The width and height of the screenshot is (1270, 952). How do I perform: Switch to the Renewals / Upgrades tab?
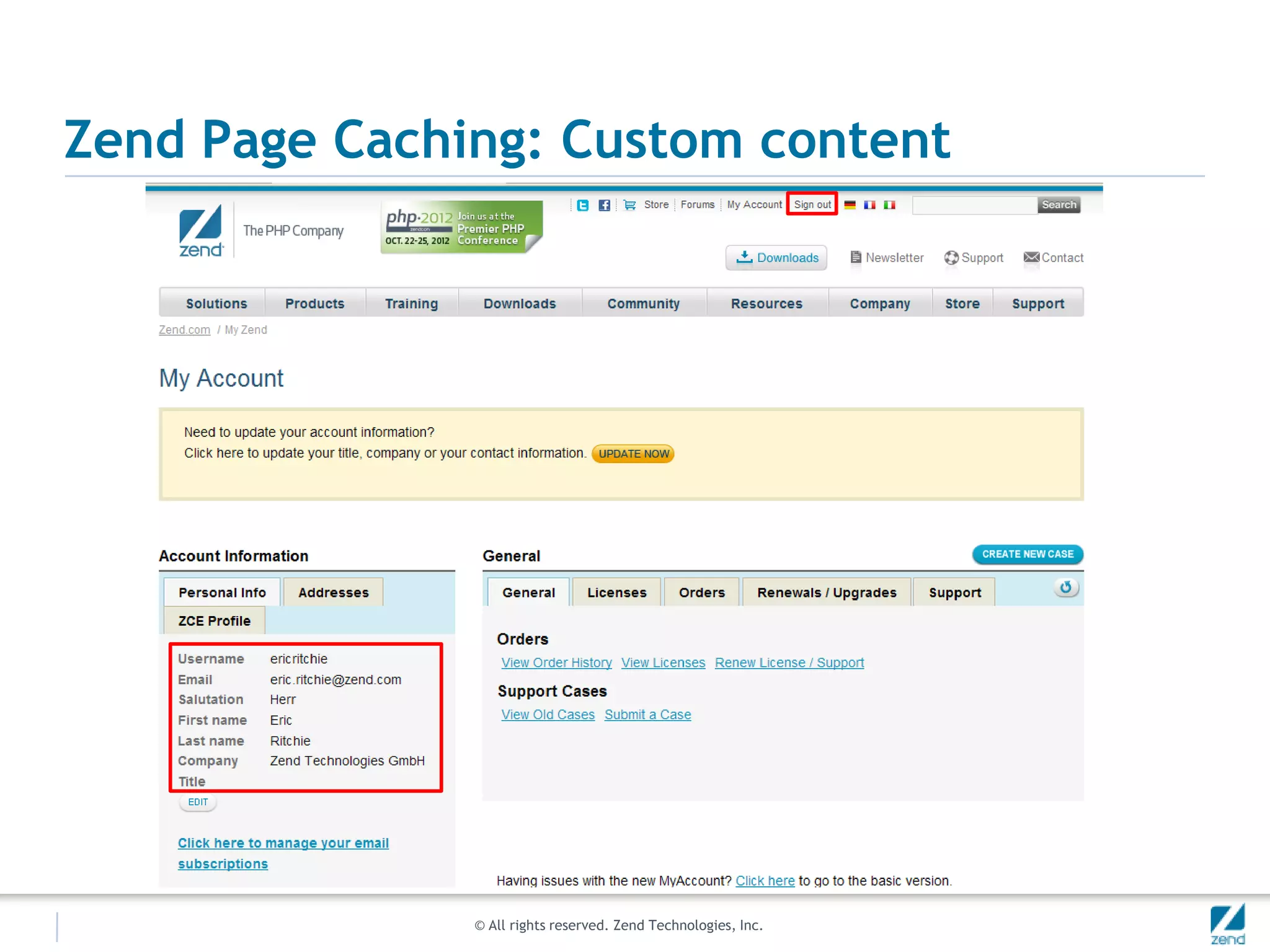(x=827, y=593)
